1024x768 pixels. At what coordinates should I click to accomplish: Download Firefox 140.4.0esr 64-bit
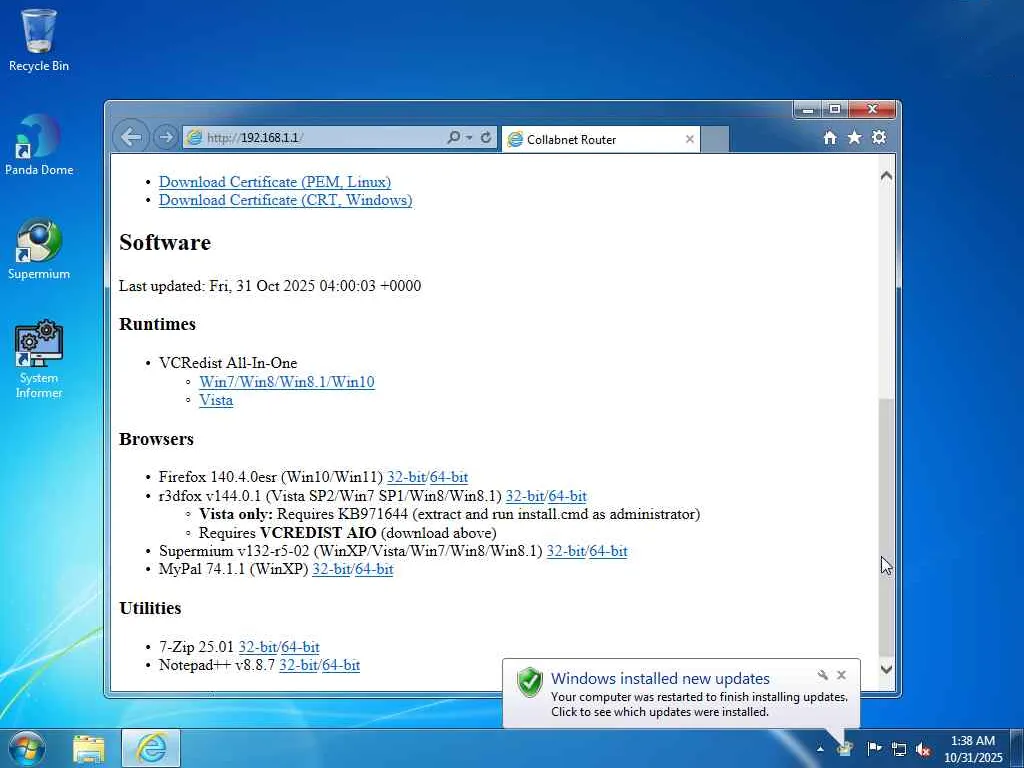449,477
